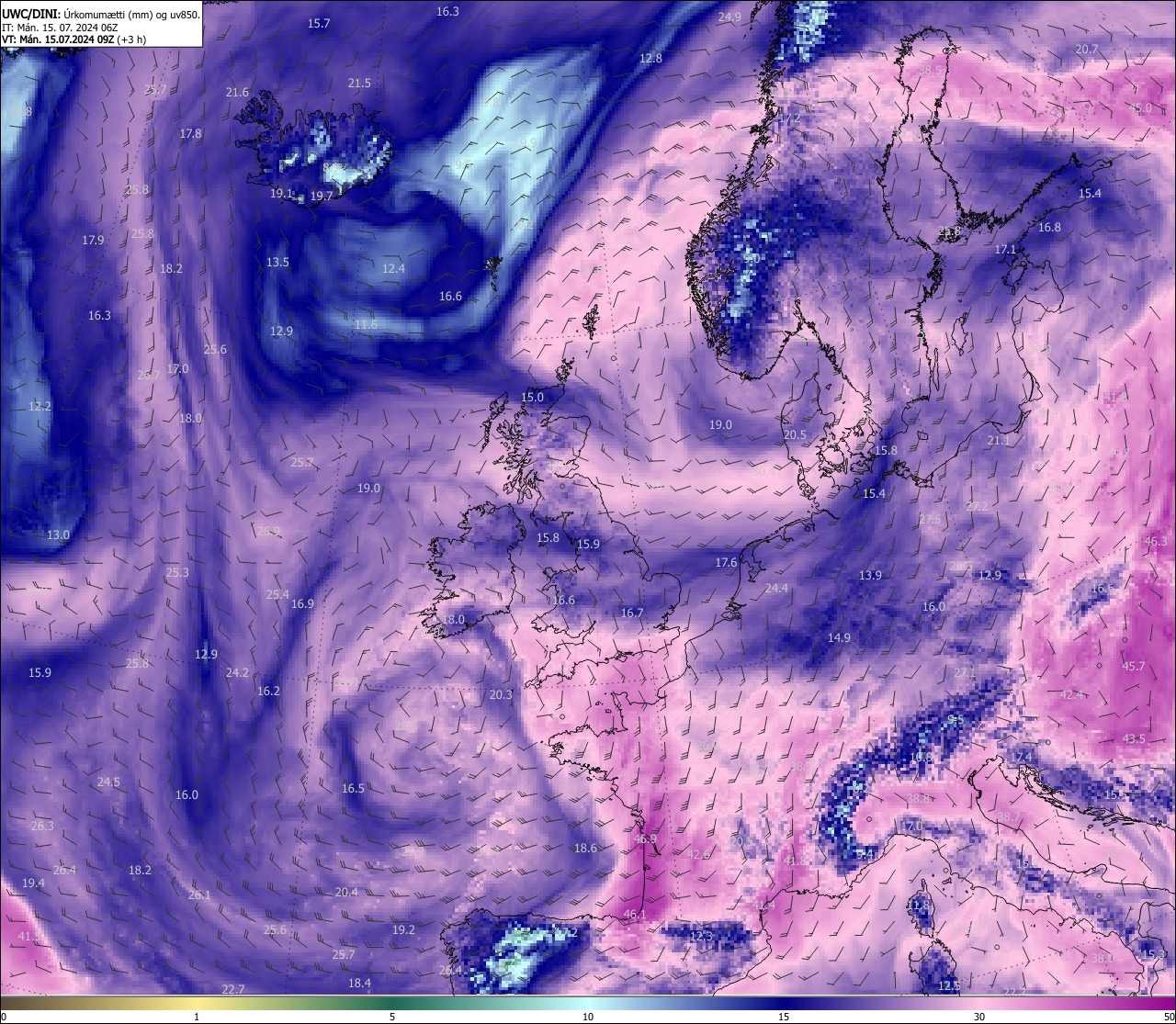Click the map value 13.0
The width and height of the screenshot is (1176, 1024).
point(58,535)
